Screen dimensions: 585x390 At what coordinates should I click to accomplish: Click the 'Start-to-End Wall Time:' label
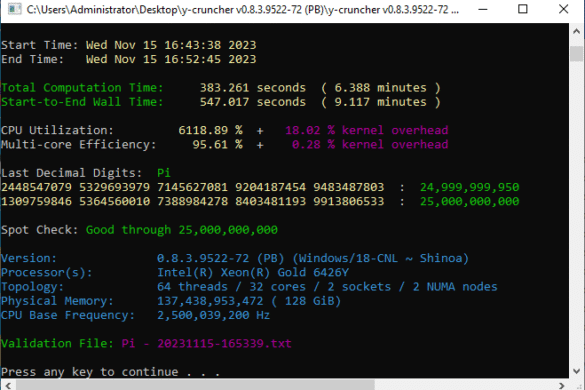click(82, 102)
